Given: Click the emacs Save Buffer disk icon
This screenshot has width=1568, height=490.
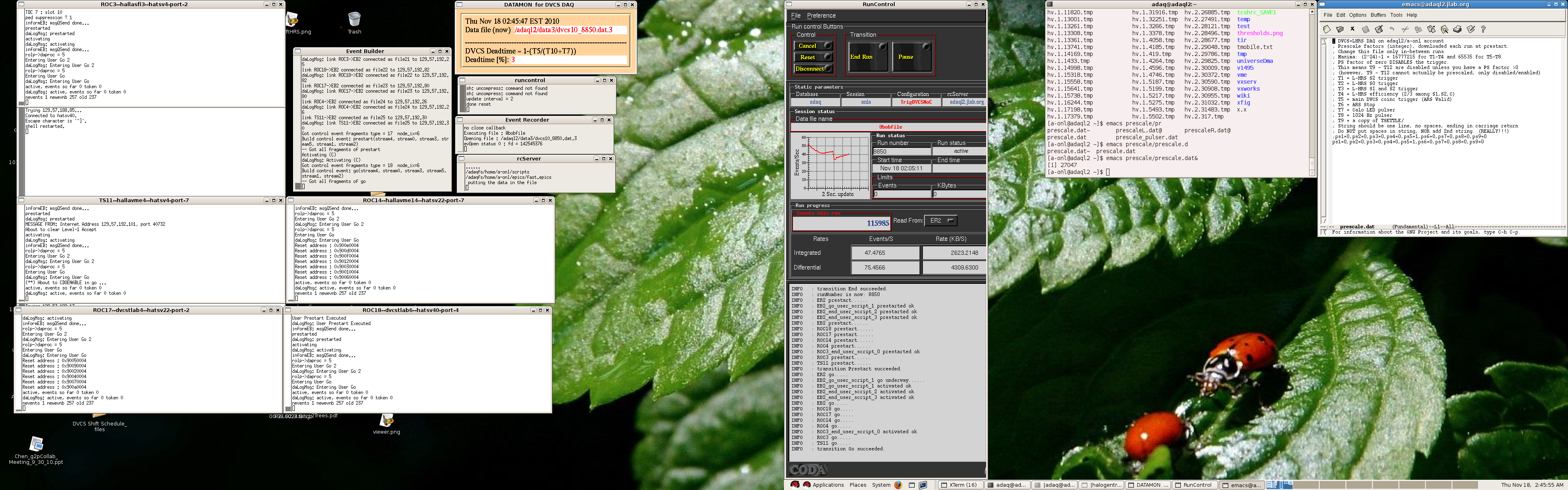Looking at the screenshot, I should coord(1366,29).
